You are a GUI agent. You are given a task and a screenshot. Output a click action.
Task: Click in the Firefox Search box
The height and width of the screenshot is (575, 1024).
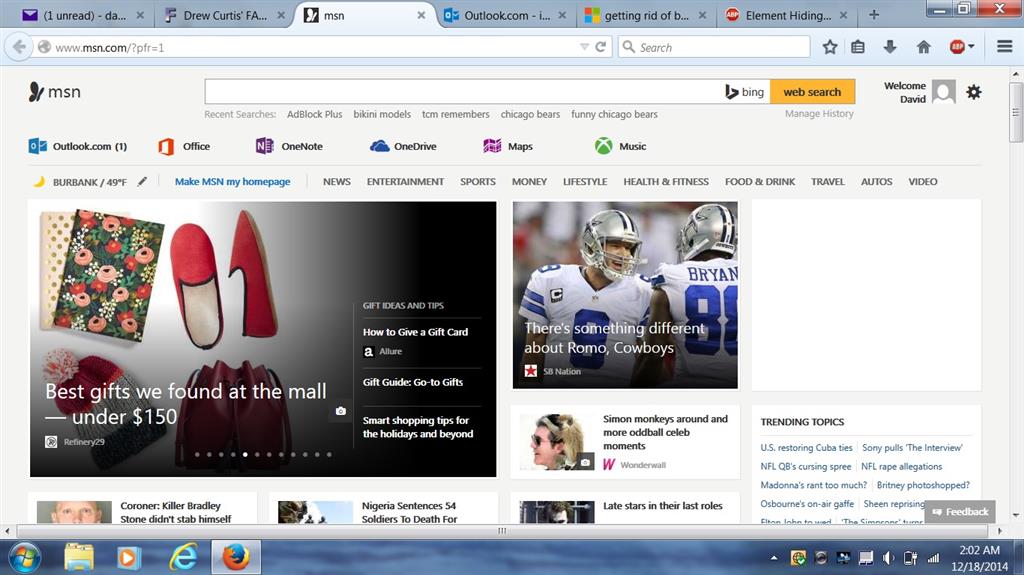tap(713, 47)
